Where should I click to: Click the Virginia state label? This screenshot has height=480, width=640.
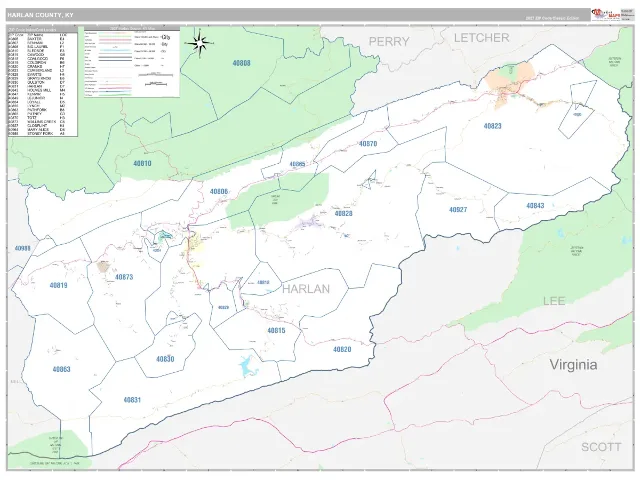tap(573, 364)
